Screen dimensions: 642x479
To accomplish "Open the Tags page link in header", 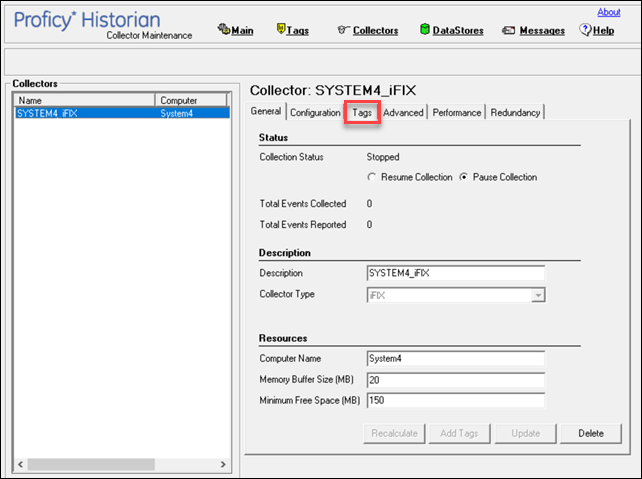I will (x=298, y=31).
